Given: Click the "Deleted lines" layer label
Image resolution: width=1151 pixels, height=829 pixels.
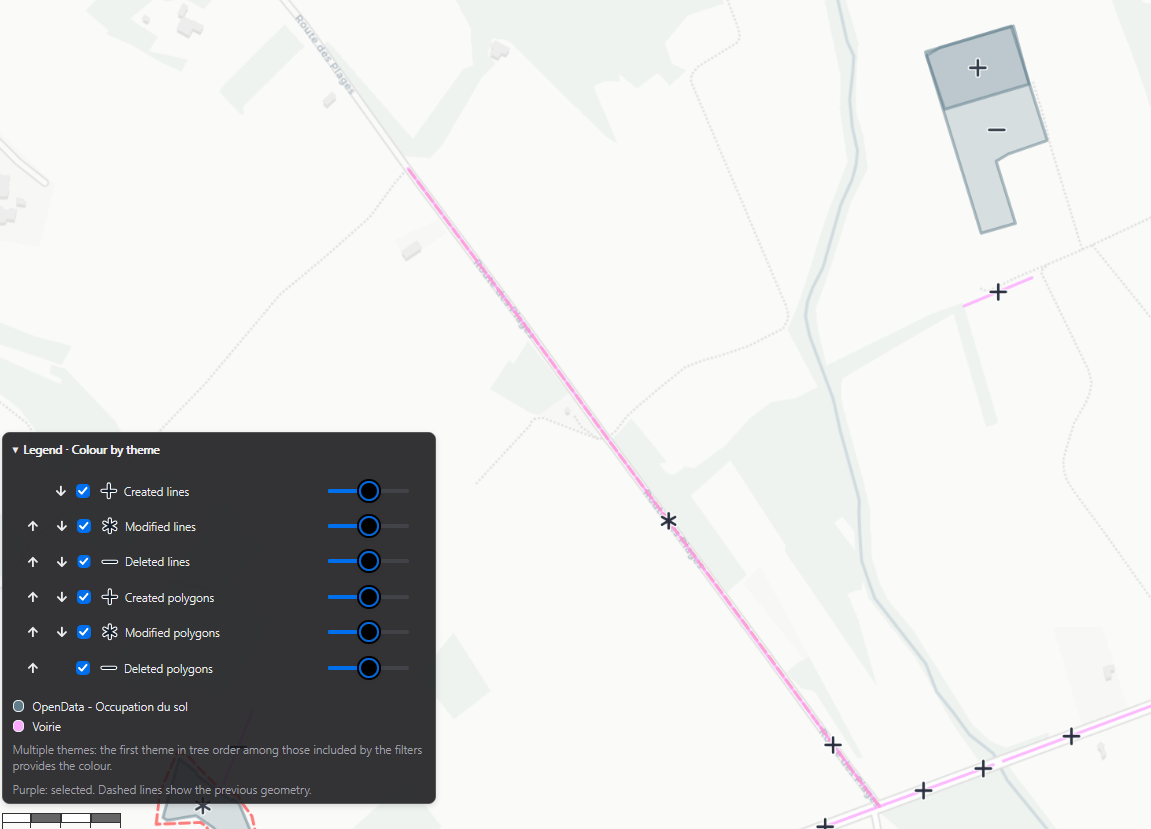Looking at the screenshot, I should click(x=157, y=562).
